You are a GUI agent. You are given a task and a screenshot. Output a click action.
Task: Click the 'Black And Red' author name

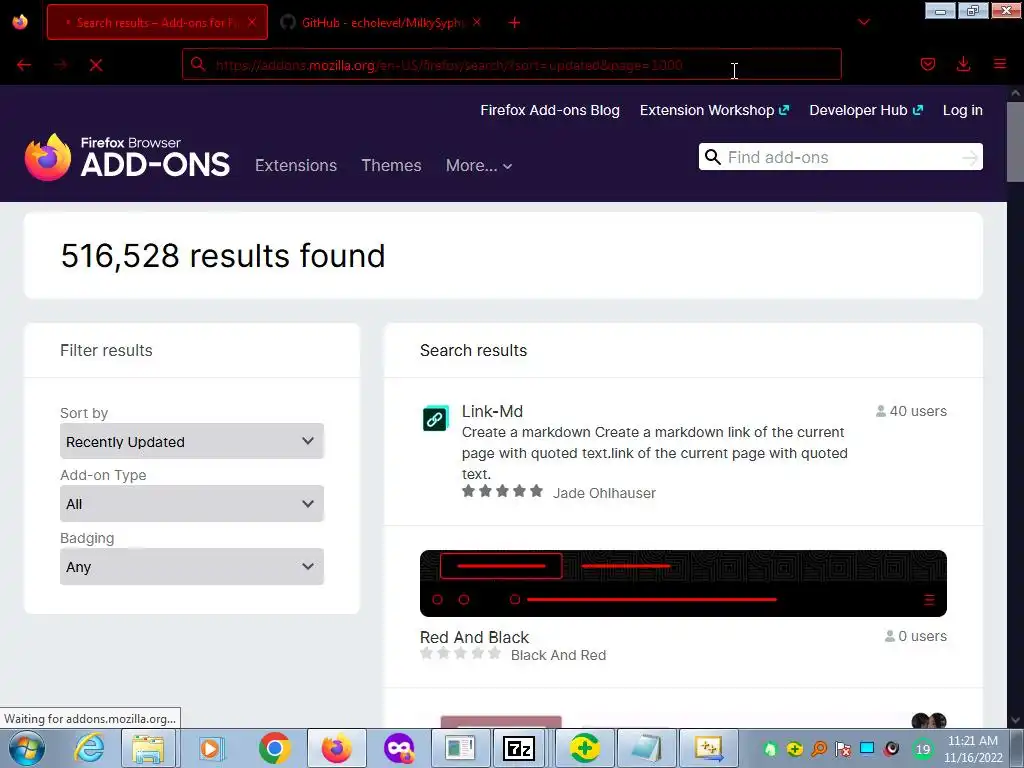tap(558, 655)
